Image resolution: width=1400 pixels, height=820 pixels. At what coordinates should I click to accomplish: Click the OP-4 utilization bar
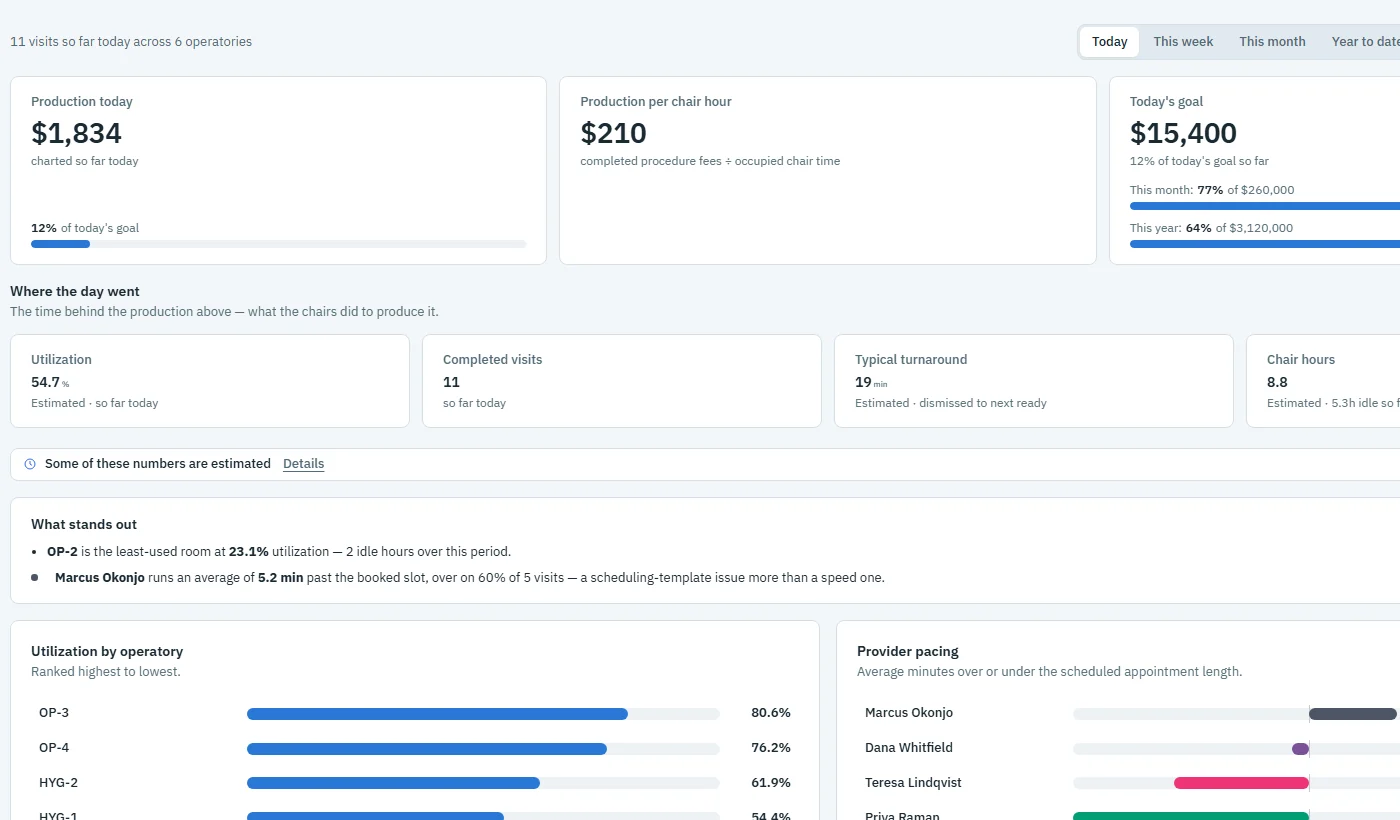[483, 749]
